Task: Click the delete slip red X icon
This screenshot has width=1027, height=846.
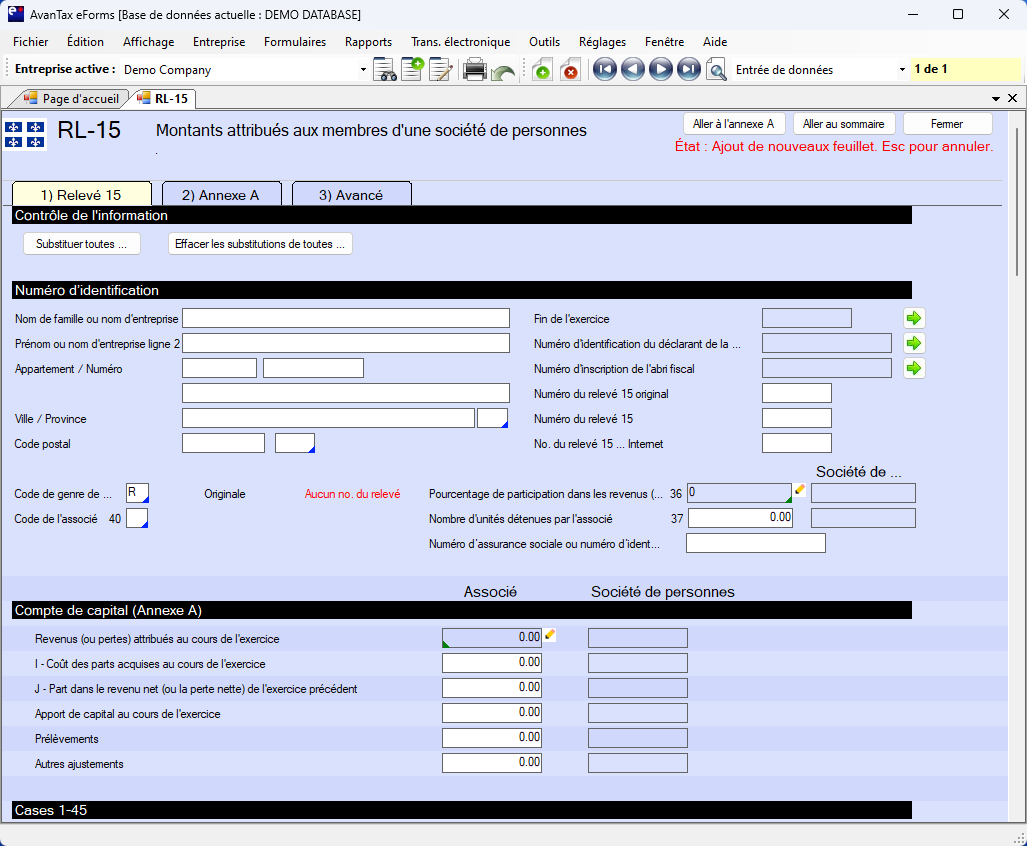Action: (570, 70)
